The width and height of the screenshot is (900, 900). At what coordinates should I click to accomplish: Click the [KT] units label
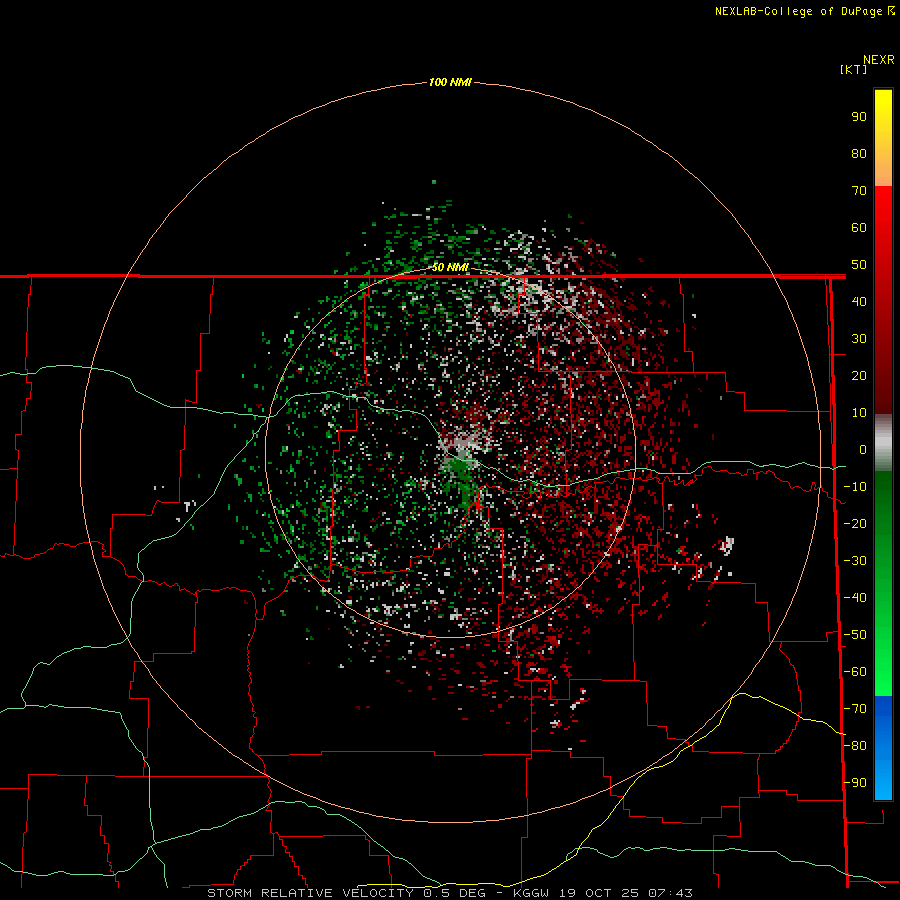pyautogui.click(x=853, y=69)
